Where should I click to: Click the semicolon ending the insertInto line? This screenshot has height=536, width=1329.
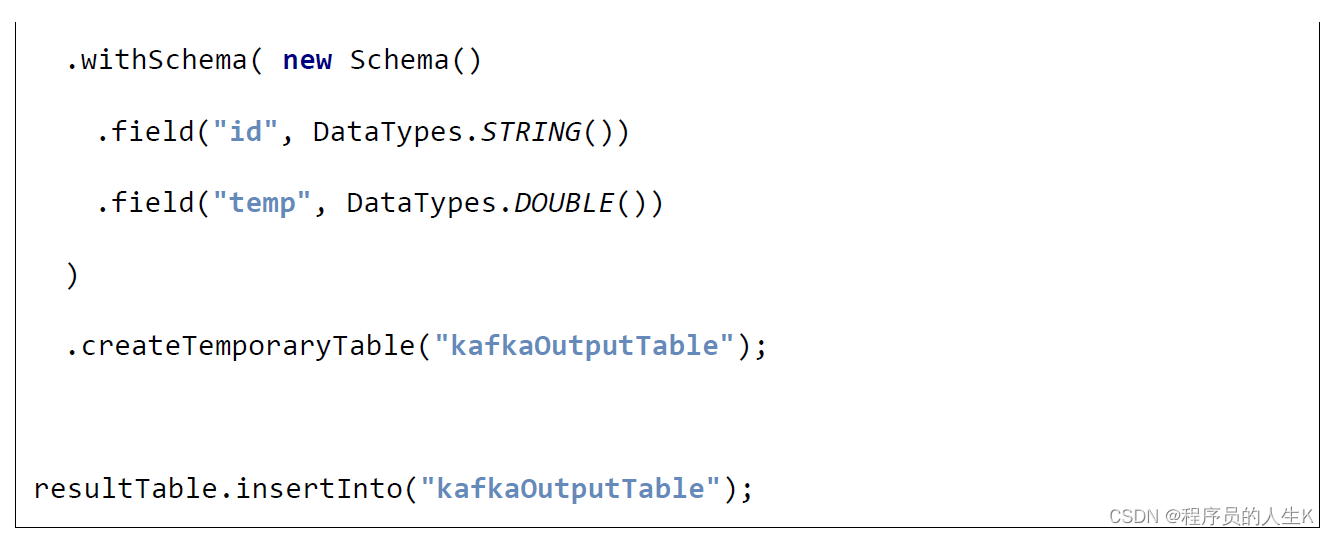coord(746,489)
